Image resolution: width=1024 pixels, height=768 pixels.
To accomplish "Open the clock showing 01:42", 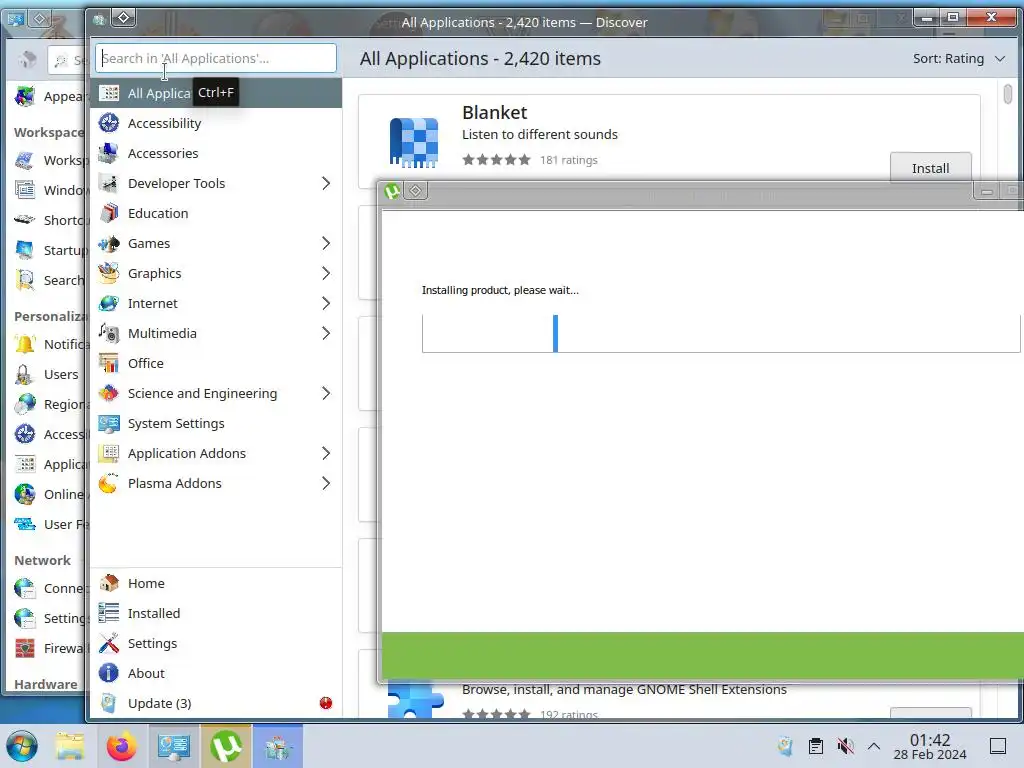I will pos(930,746).
